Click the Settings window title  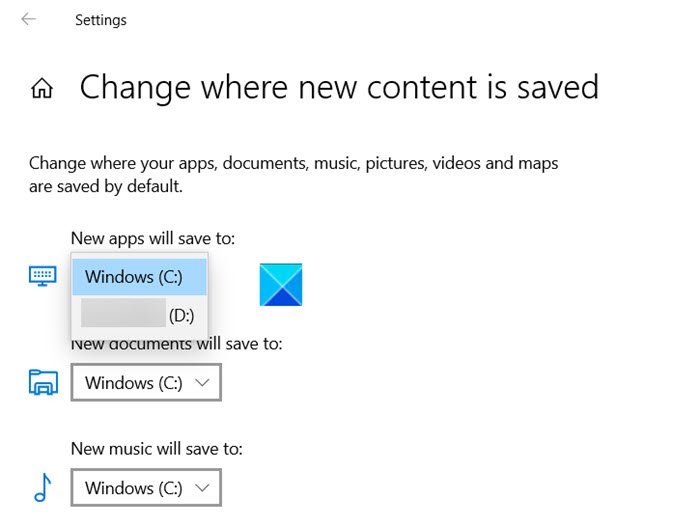101,19
